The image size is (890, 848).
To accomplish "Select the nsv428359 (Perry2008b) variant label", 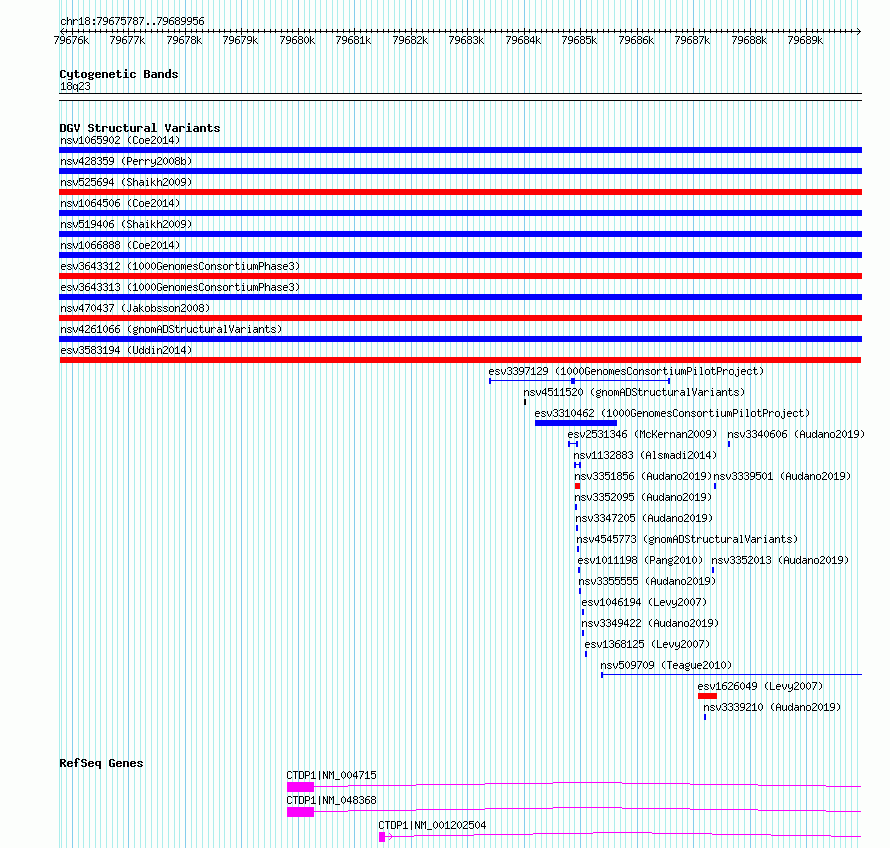I will tap(126, 161).
